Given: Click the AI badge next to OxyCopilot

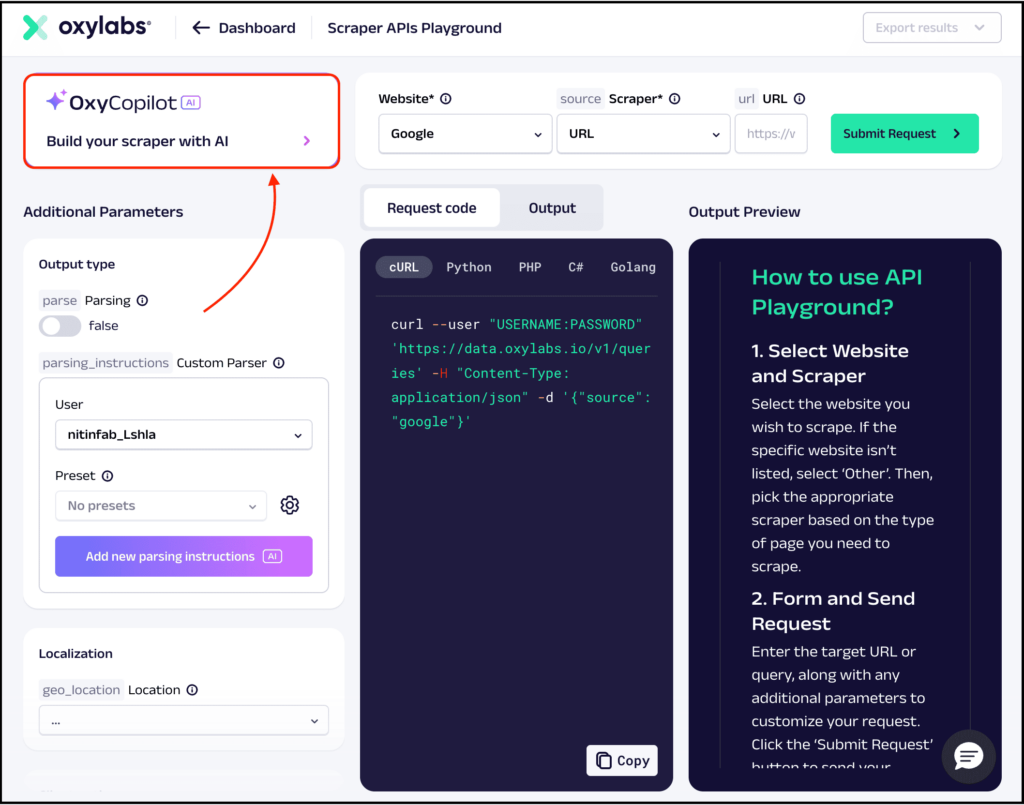Looking at the screenshot, I should click(191, 103).
